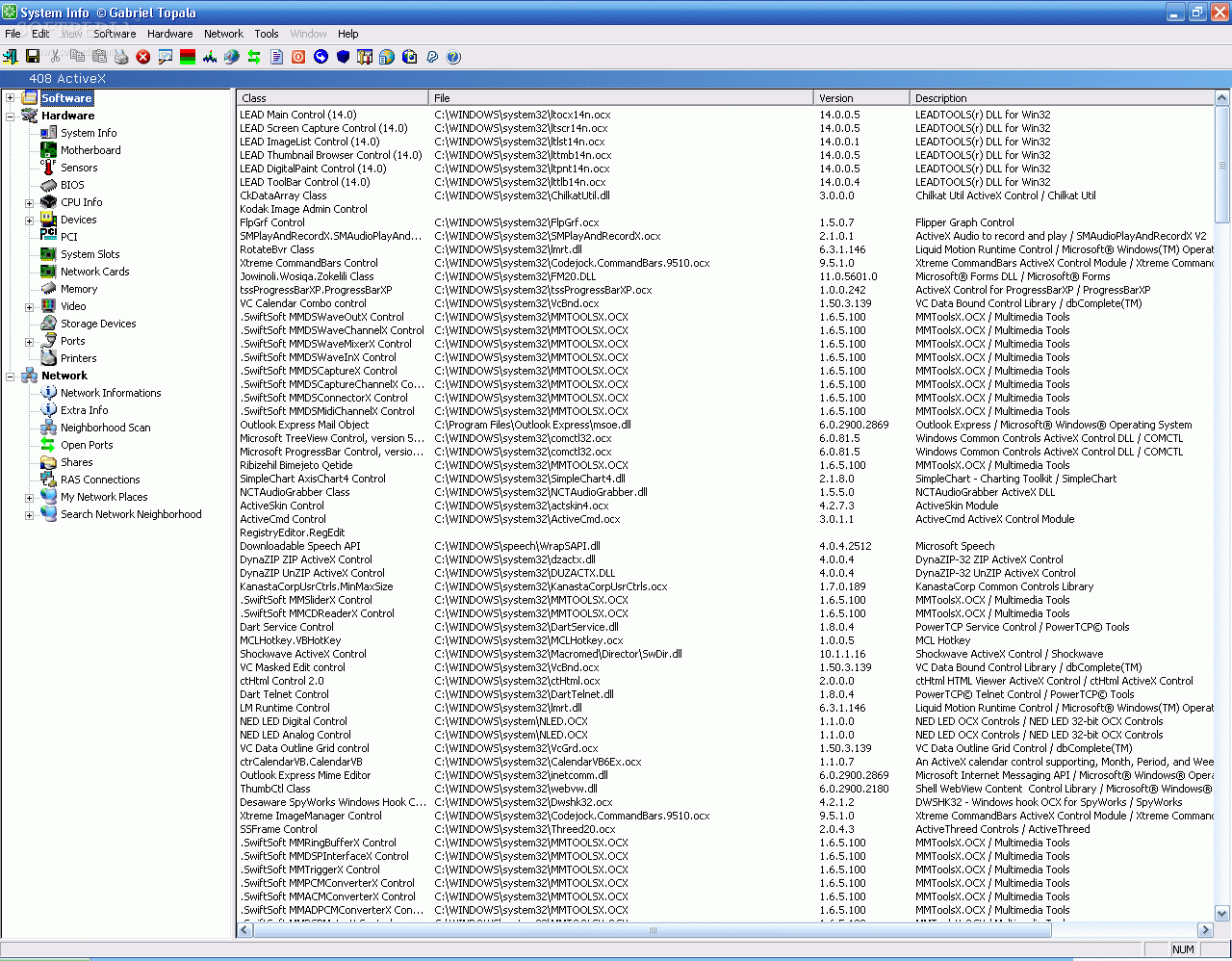
Task: Open the Edit menu
Action: click(40, 34)
